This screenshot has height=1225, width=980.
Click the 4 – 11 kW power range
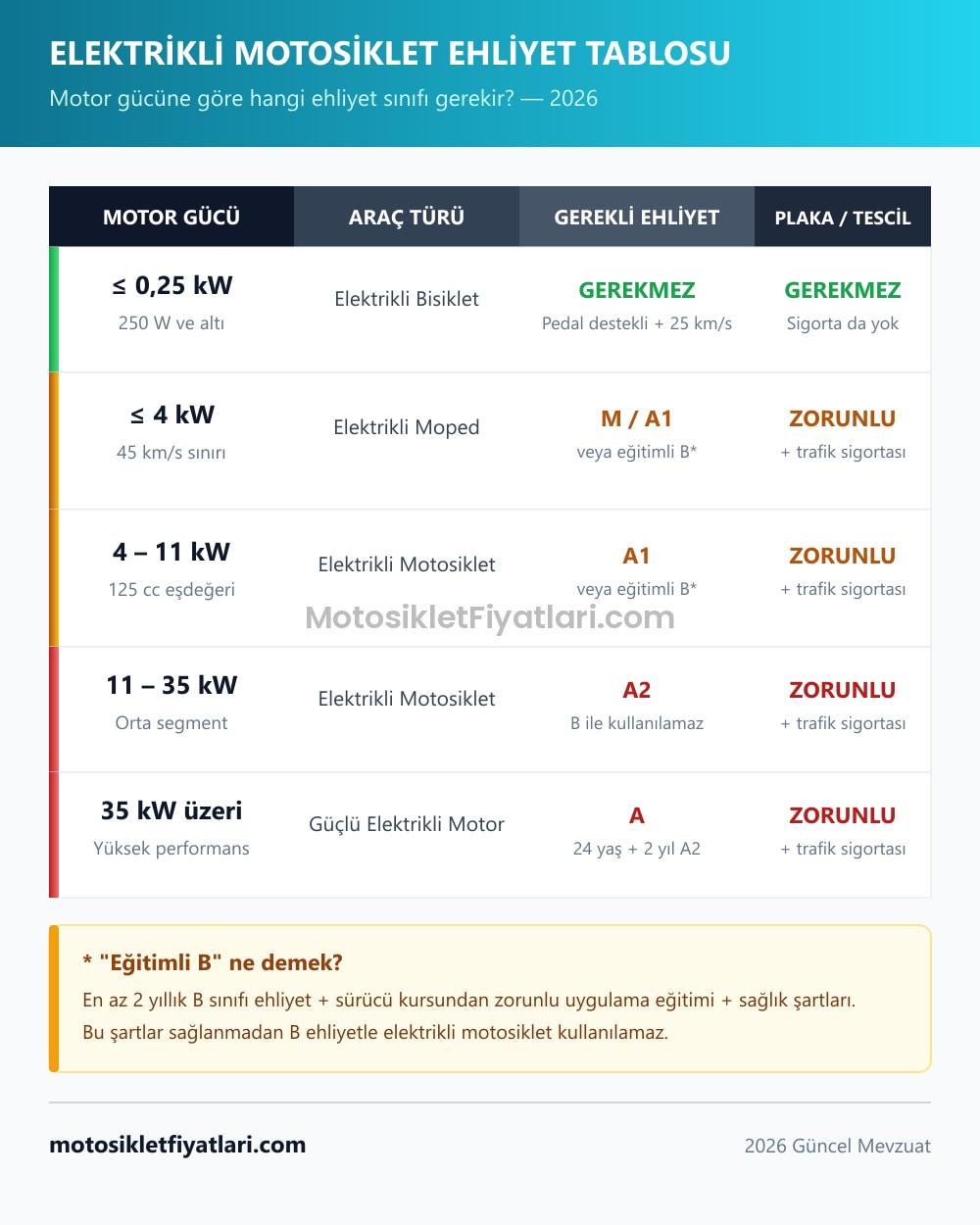171,552
